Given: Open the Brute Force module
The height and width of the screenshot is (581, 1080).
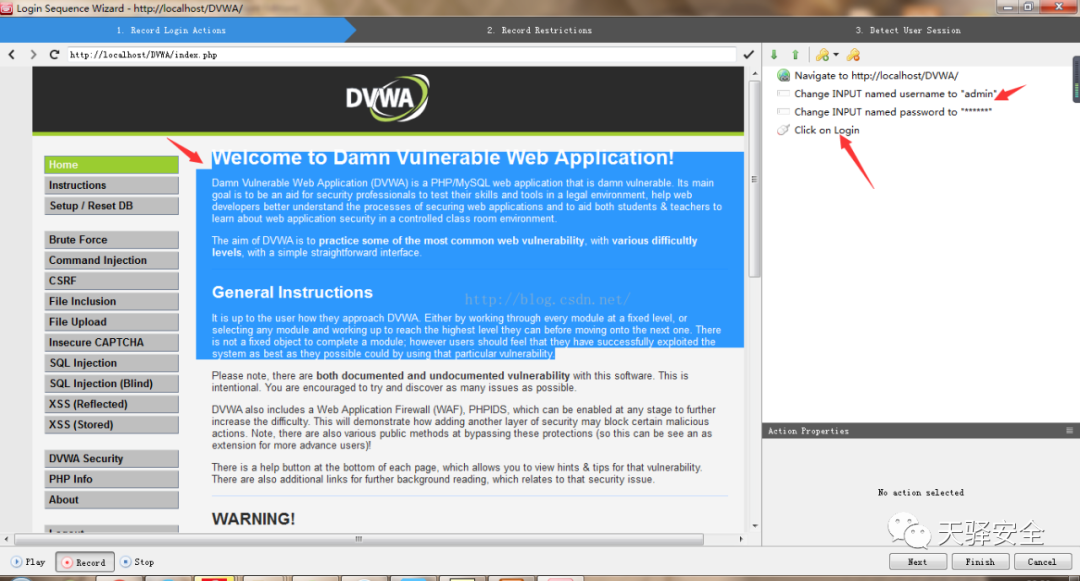Looking at the screenshot, I should coord(112,240).
